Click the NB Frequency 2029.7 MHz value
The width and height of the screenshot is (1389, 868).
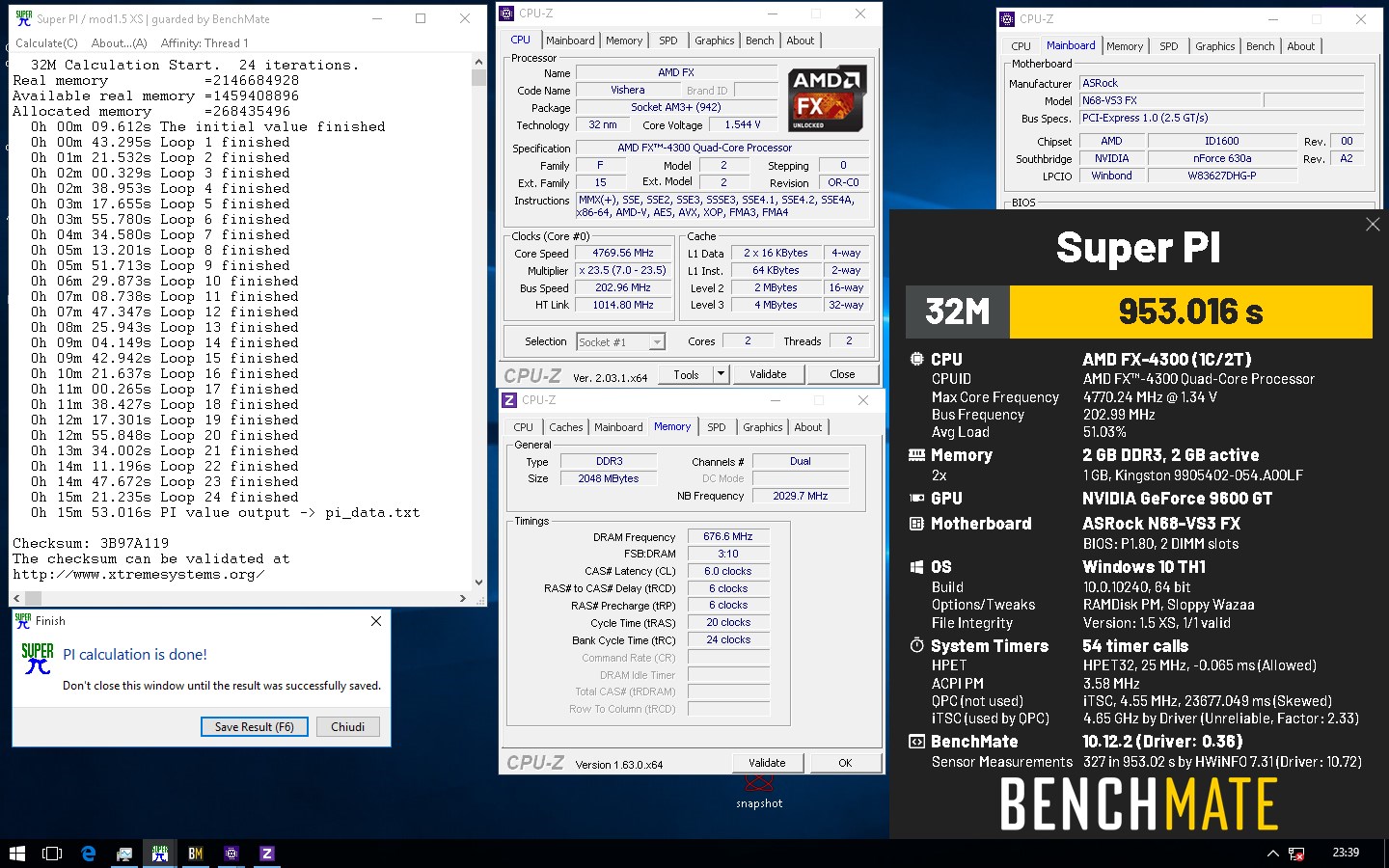[801, 496]
